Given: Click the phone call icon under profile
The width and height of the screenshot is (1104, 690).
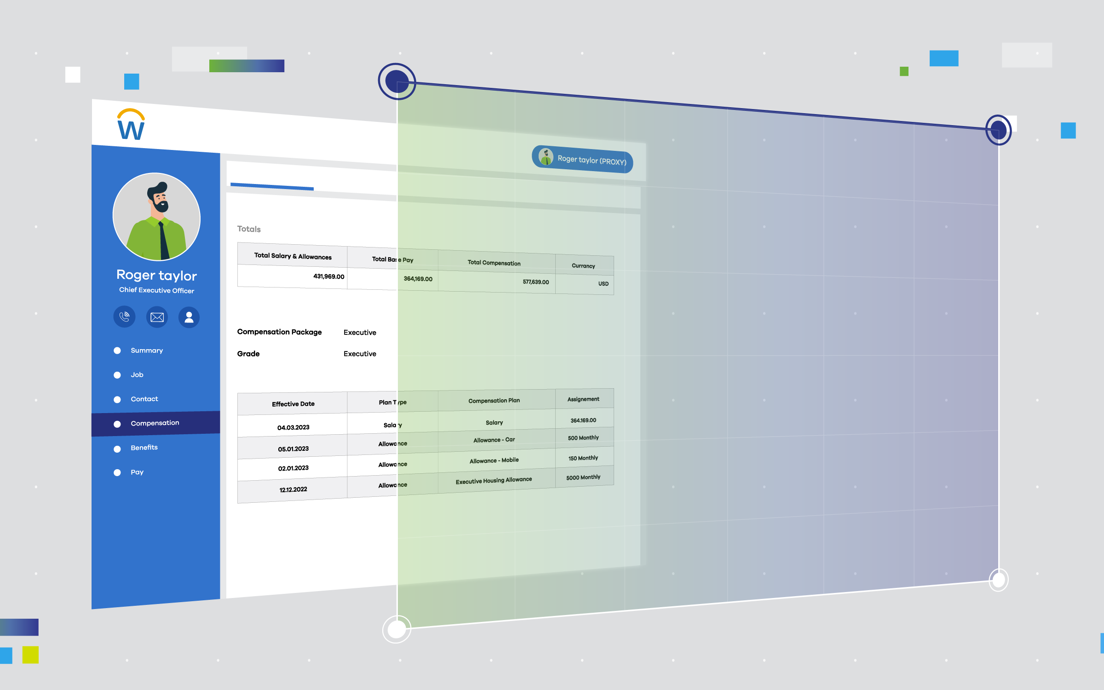Looking at the screenshot, I should pyautogui.click(x=125, y=317).
